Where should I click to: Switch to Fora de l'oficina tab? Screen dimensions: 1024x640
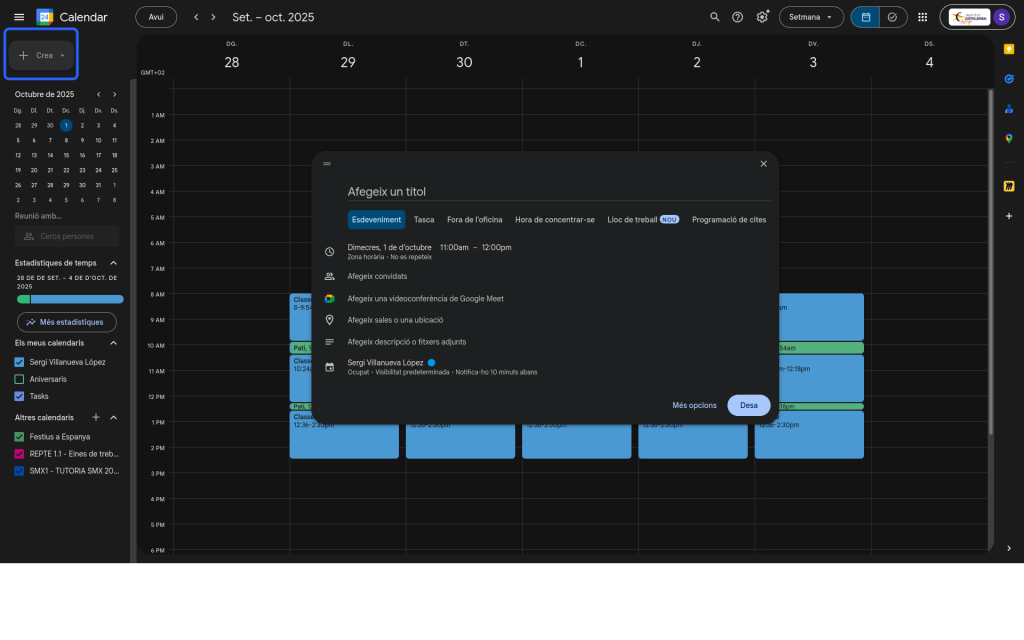coord(474,220)
